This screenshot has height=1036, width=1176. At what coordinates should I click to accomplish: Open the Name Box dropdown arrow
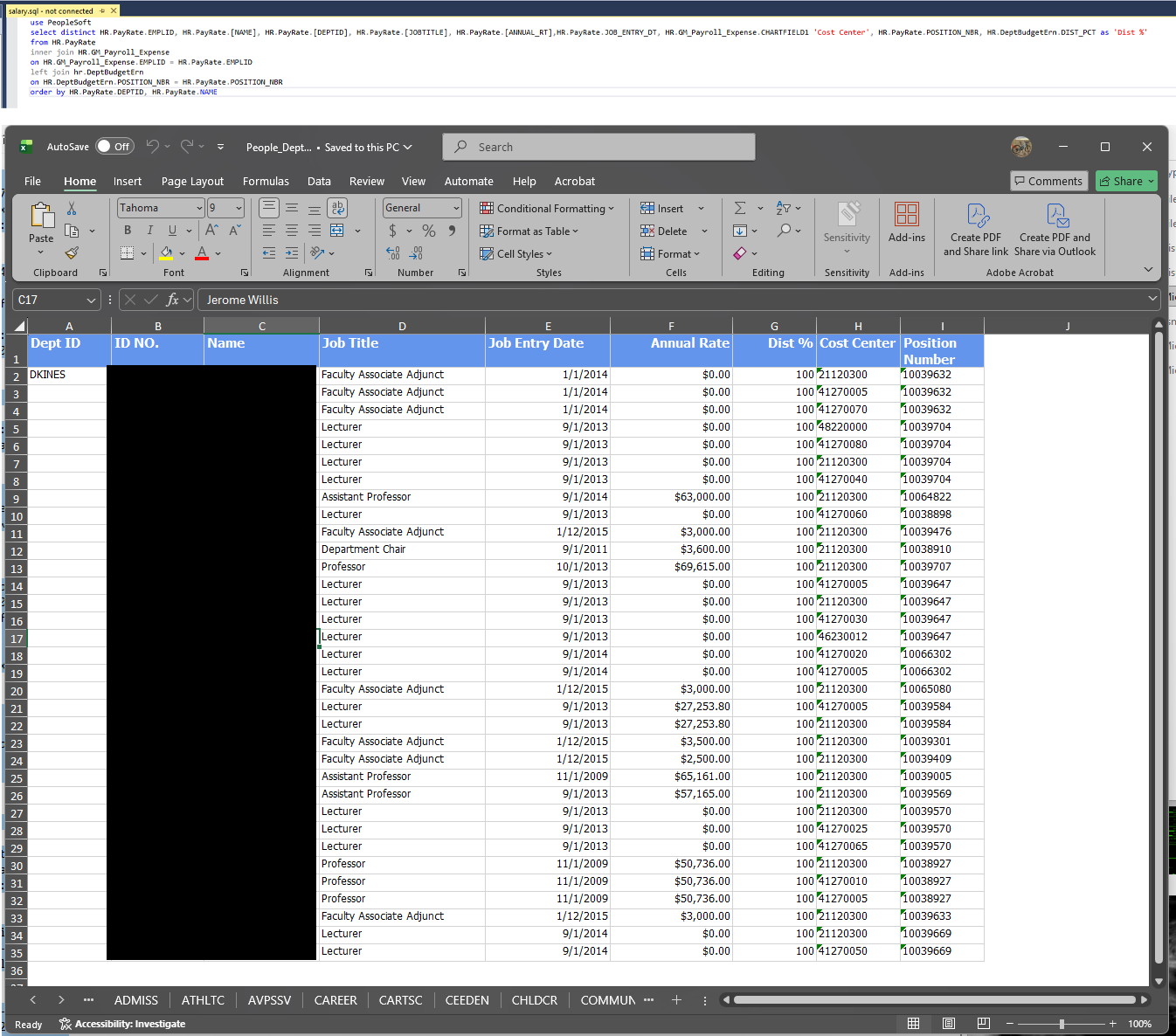[91, 300]
